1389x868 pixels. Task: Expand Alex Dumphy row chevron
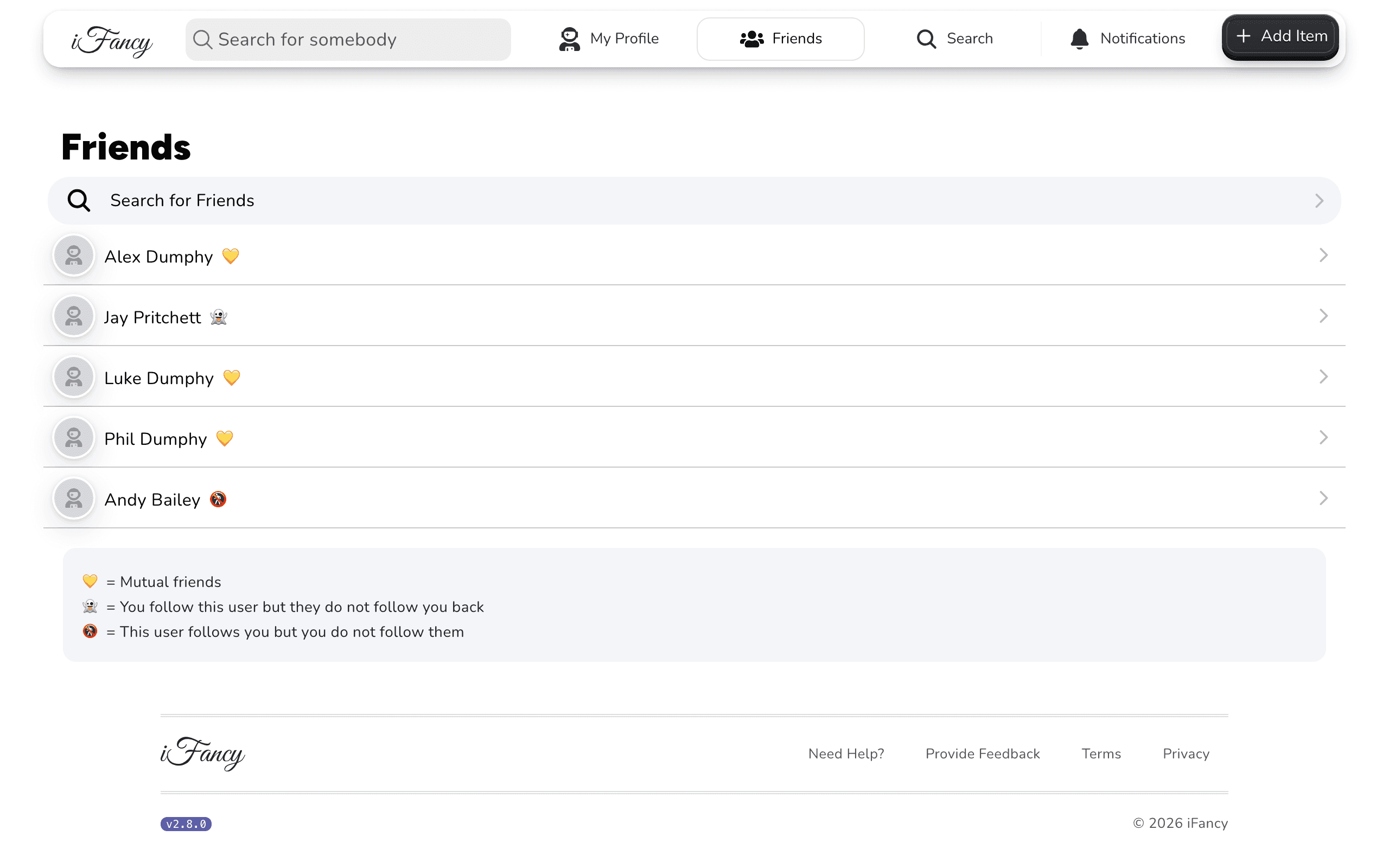click(1323, 256)
